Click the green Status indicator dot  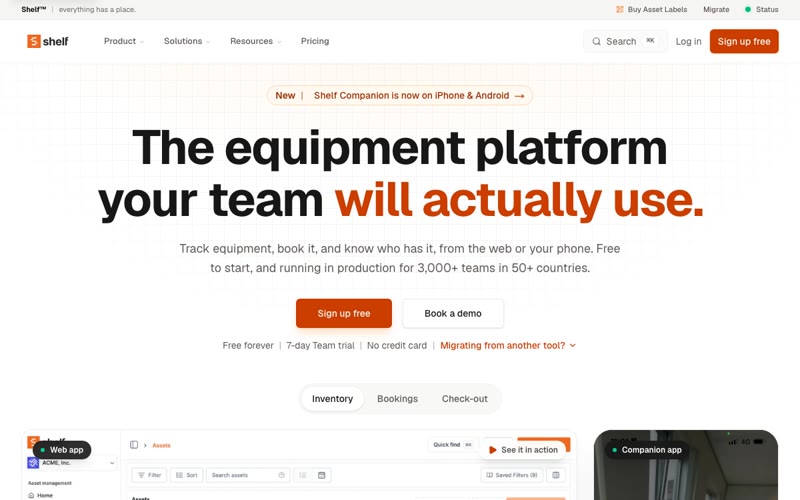tap(747, 9)
